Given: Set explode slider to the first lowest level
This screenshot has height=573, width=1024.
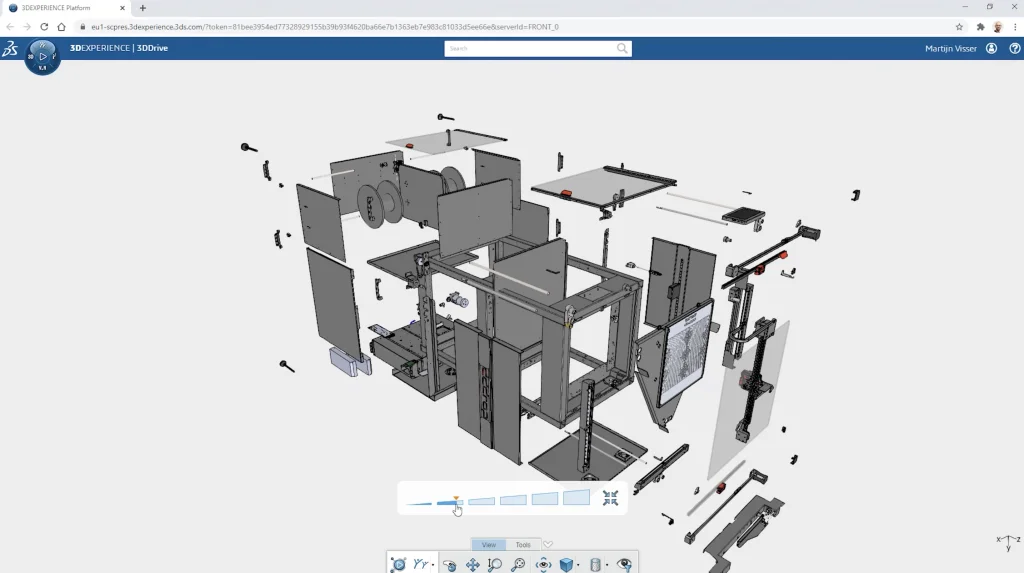Looking at the screenshot, I should pos(419,503).
